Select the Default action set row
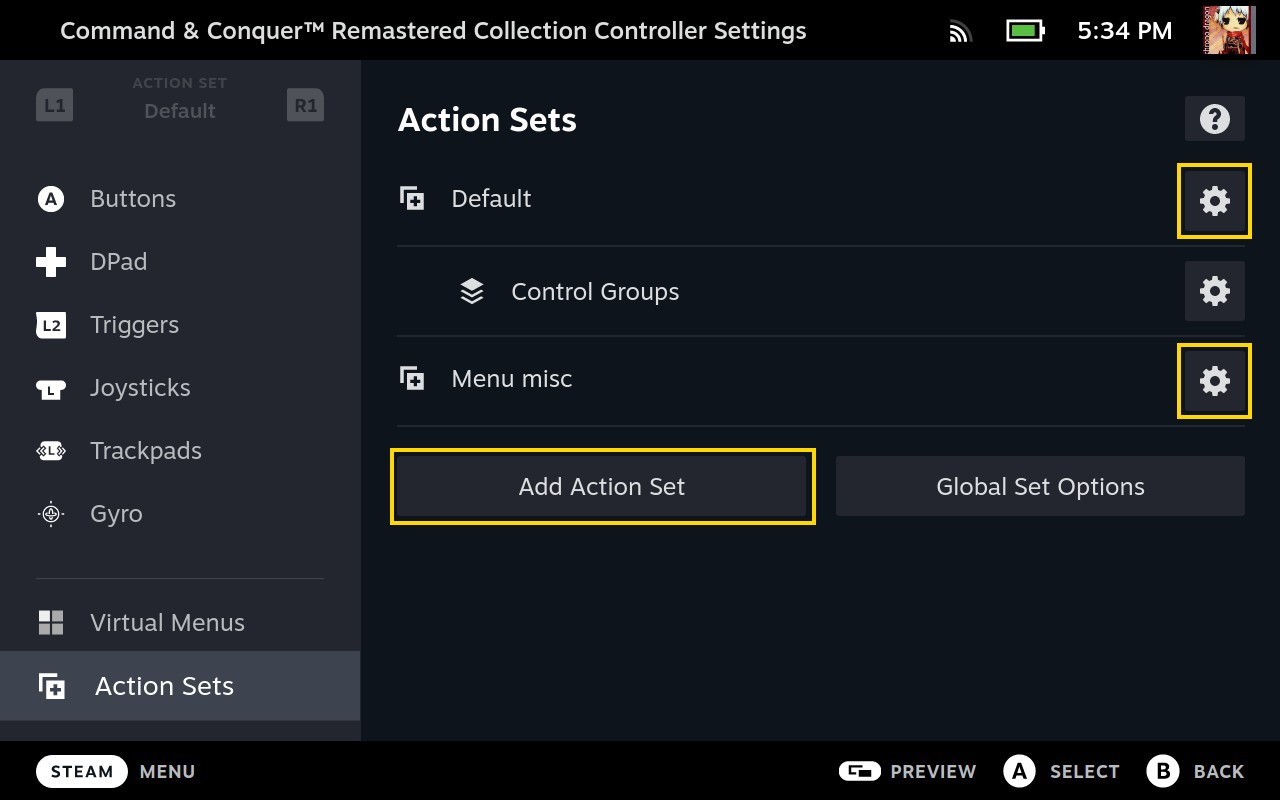The height and width of the screenshot is (800, 1280). 490,199
